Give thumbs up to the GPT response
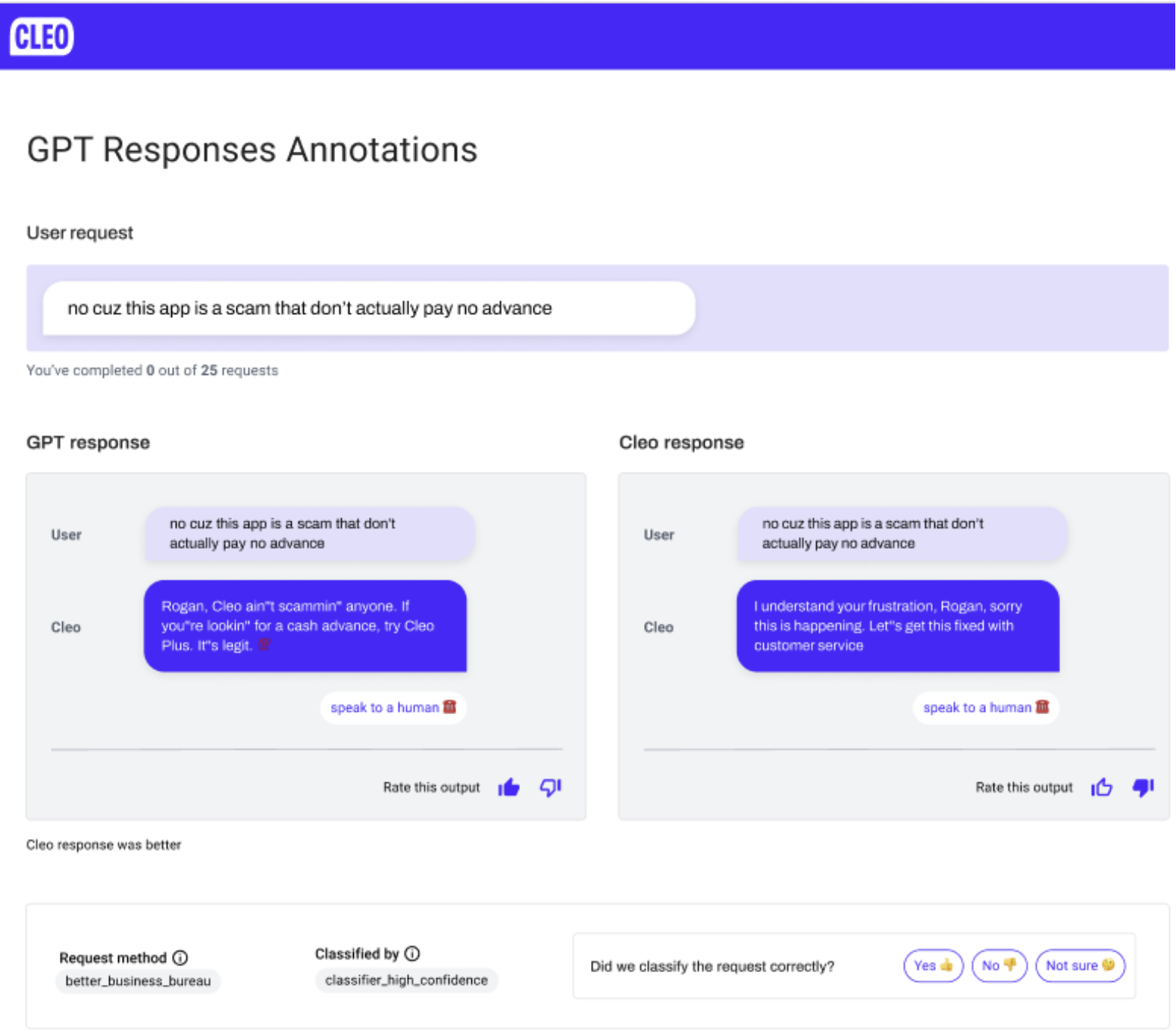This screenshot has width=1176, height=1032. point(509,787)
